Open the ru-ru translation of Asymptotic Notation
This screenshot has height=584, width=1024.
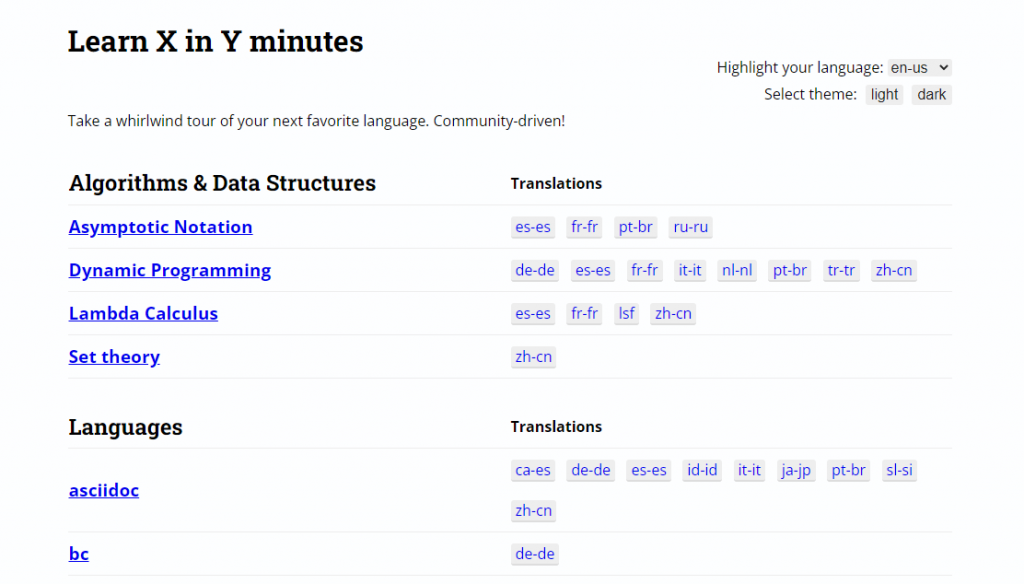pos(690,227)
